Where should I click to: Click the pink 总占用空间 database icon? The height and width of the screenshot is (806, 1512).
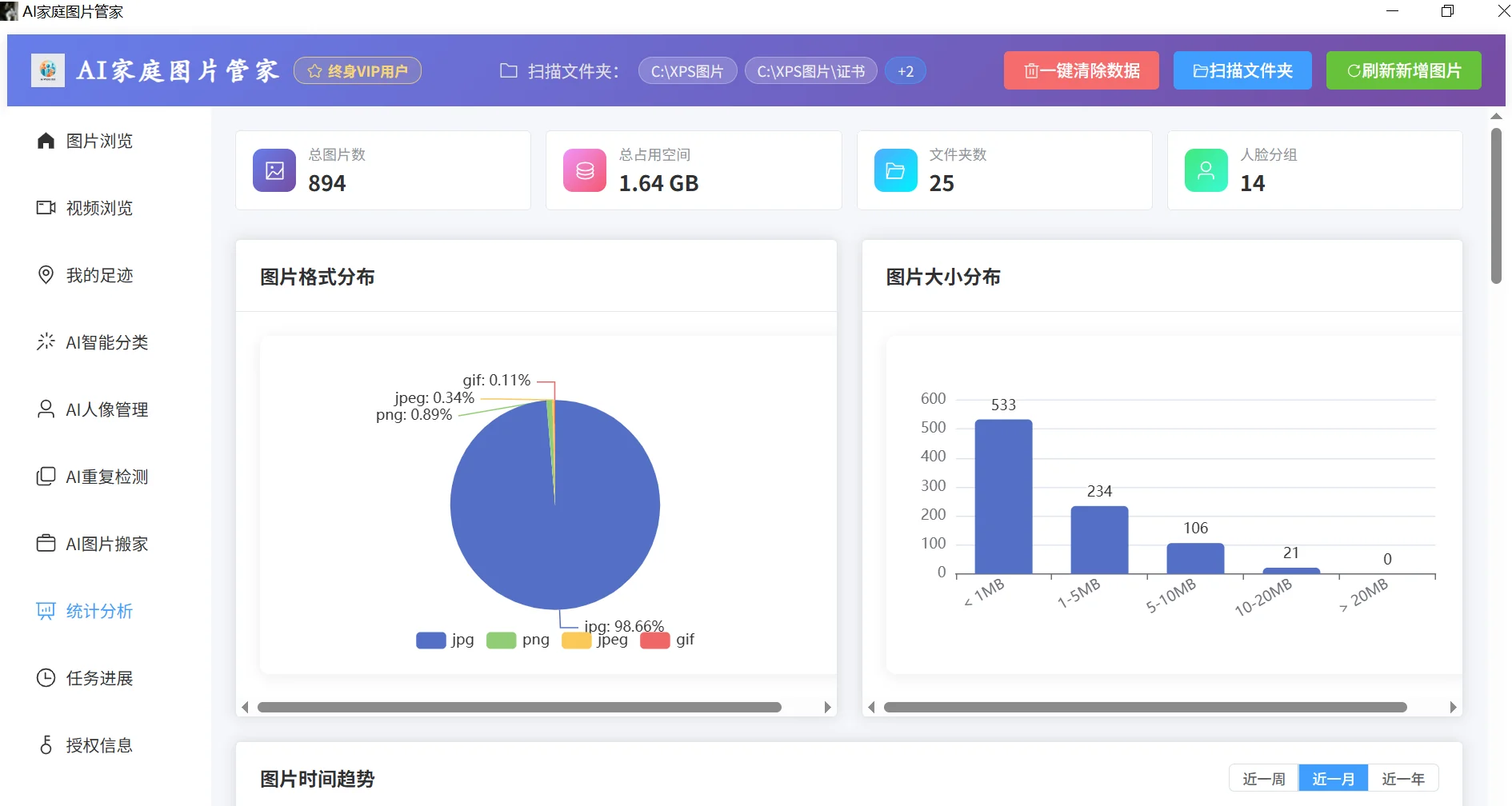click(585, 170)
